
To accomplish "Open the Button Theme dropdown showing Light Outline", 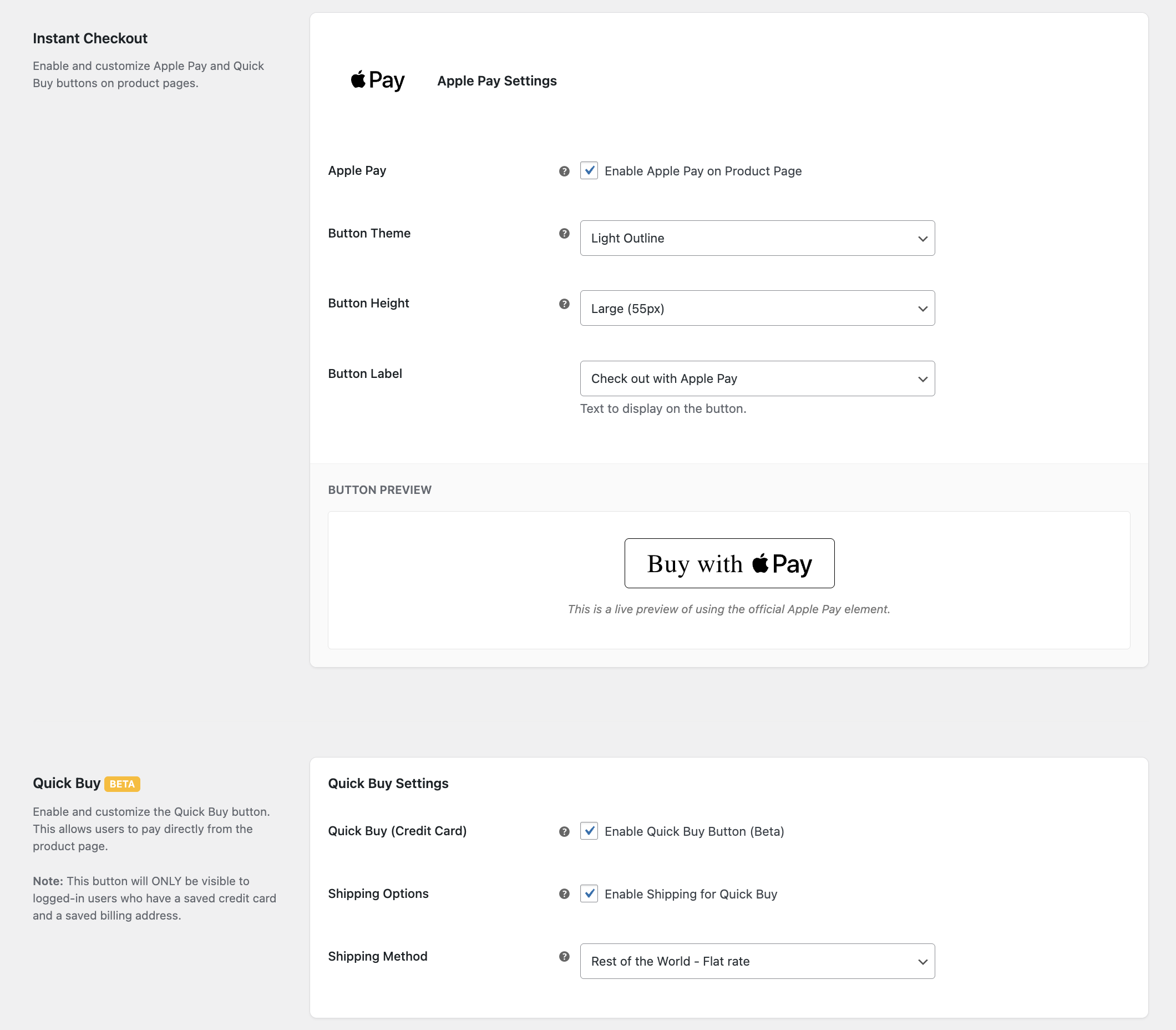I will coord(757,238).
